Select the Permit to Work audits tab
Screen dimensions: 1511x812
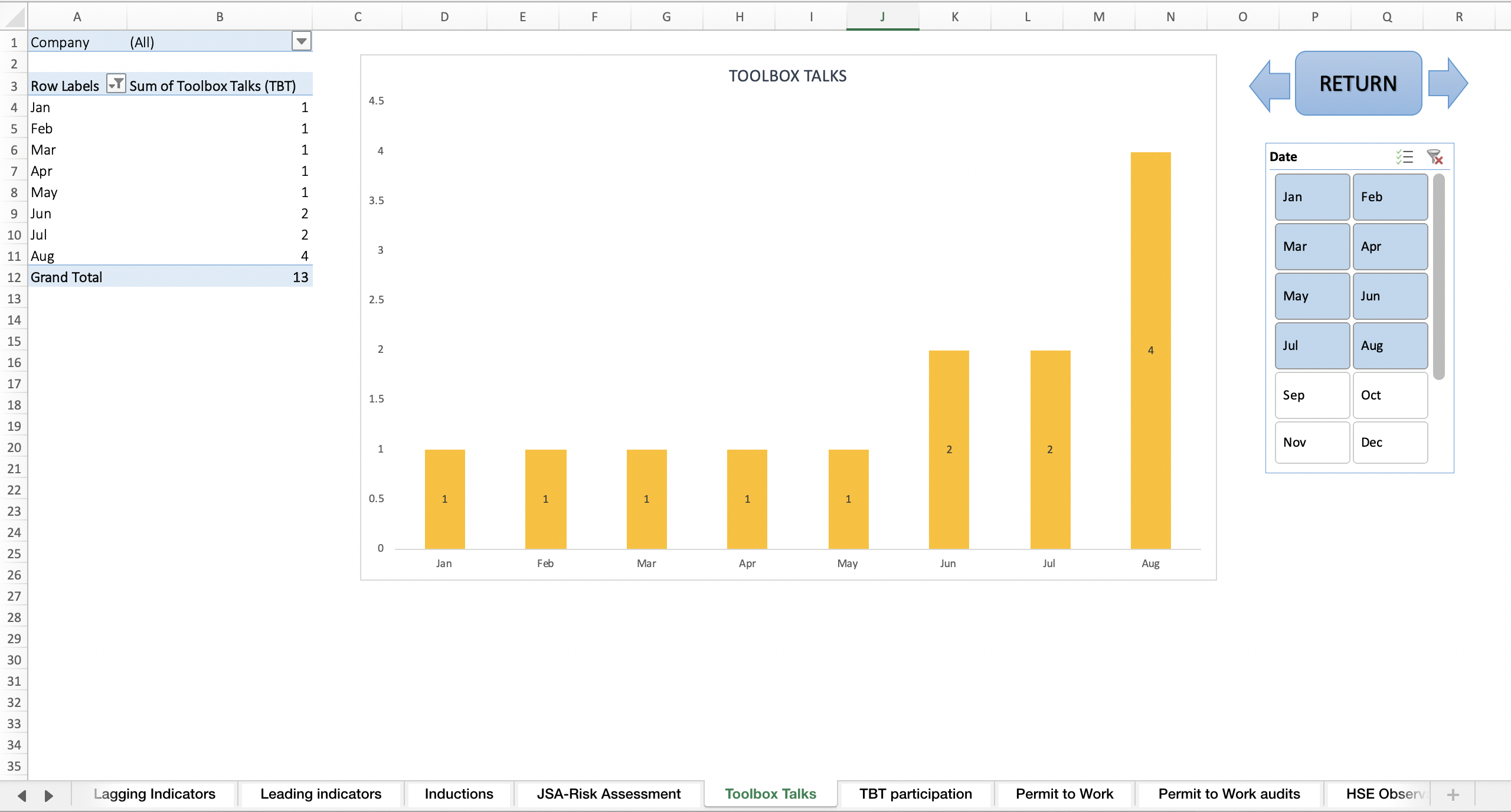1228,794
